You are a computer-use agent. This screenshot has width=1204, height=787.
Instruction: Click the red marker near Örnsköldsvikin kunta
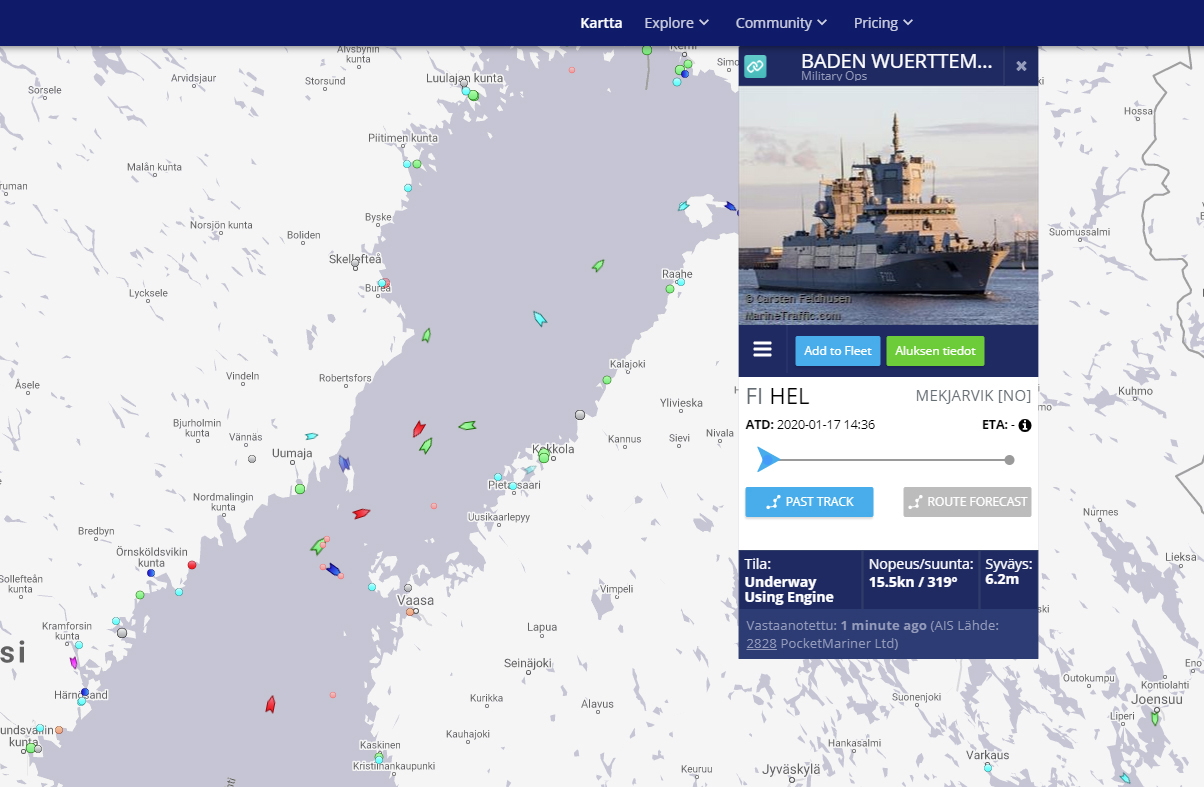pos(192,565)
